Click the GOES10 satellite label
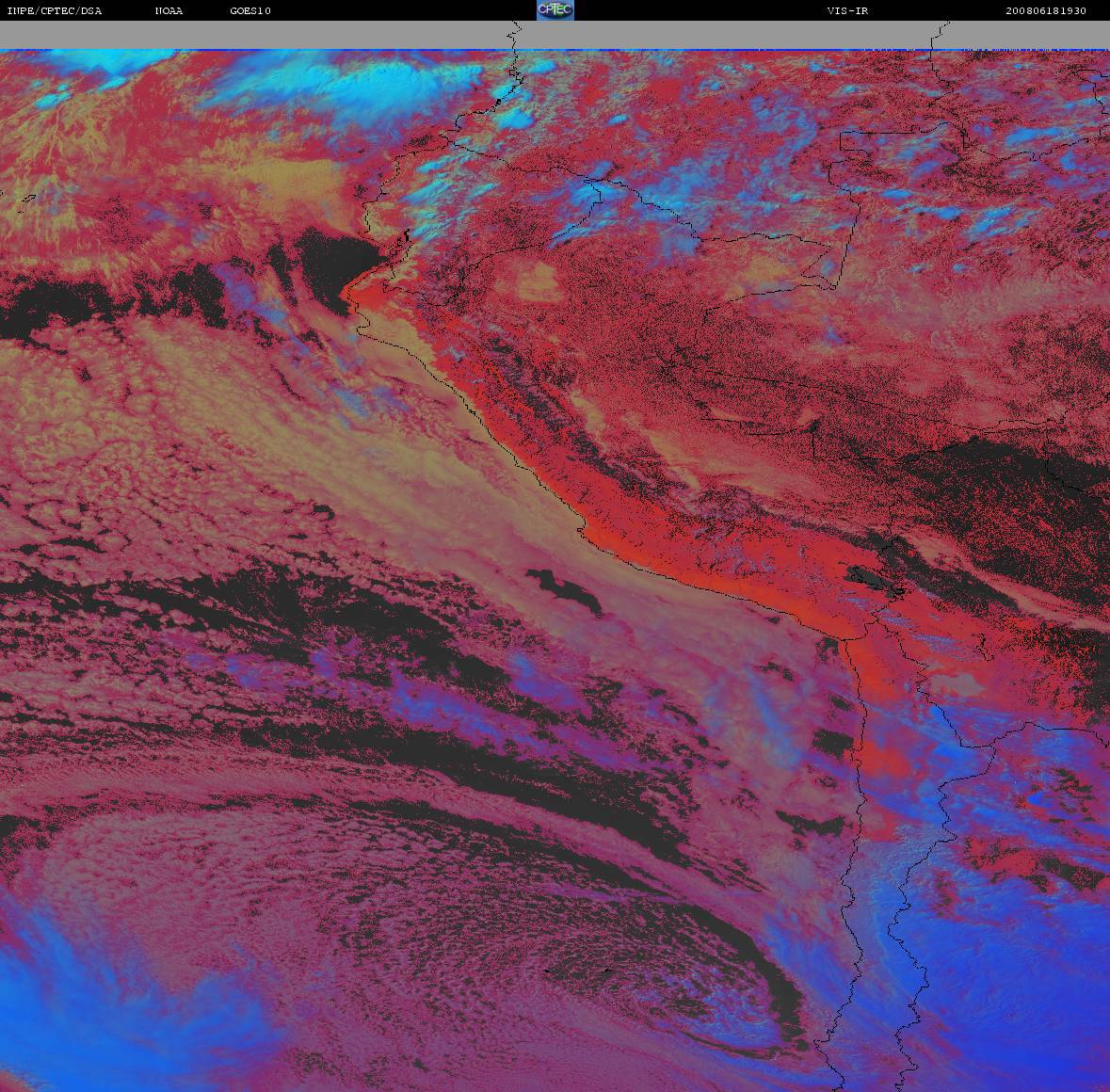 249,10
